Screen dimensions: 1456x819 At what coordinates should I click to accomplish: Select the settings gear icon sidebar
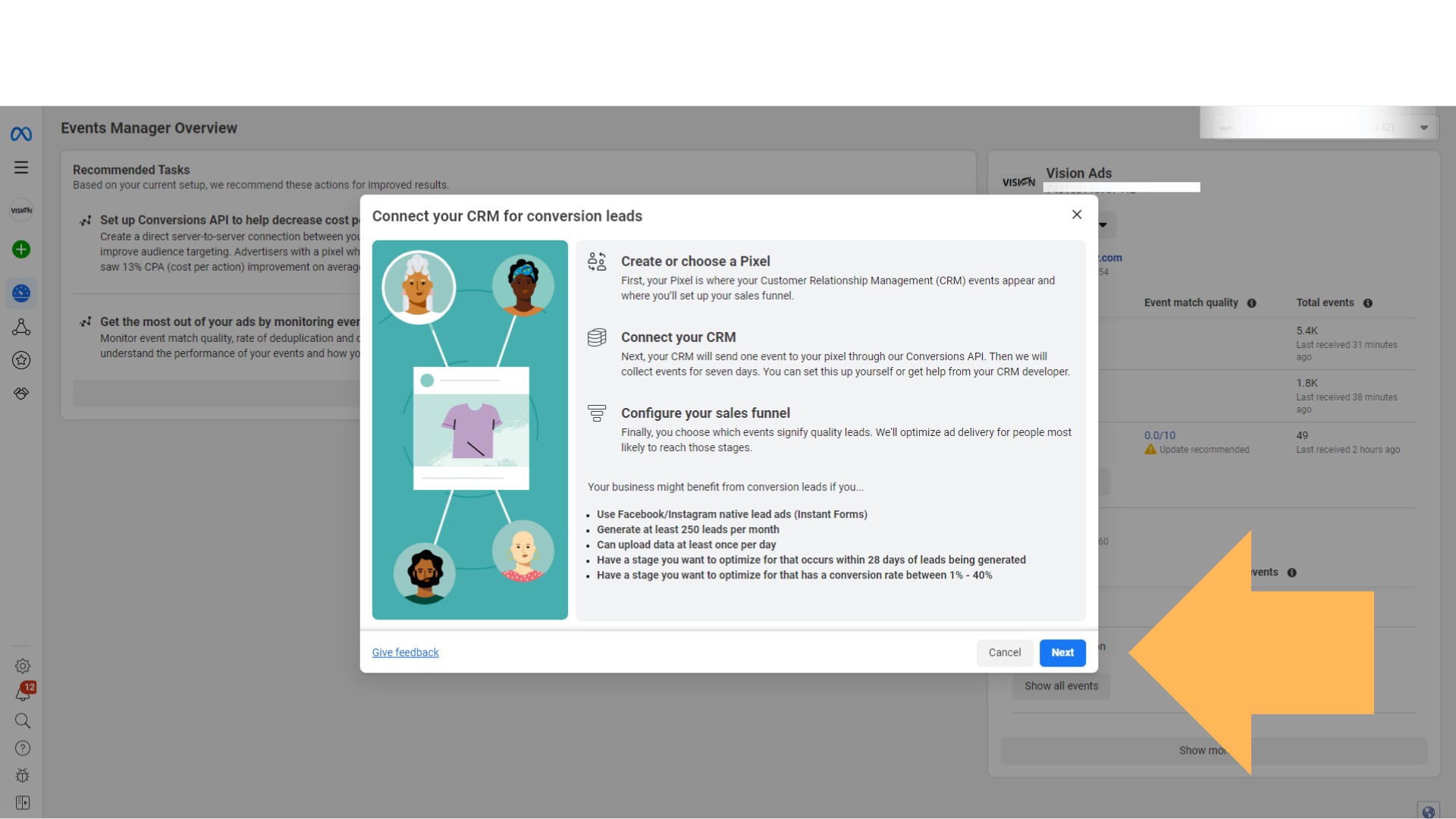[21, 665]
